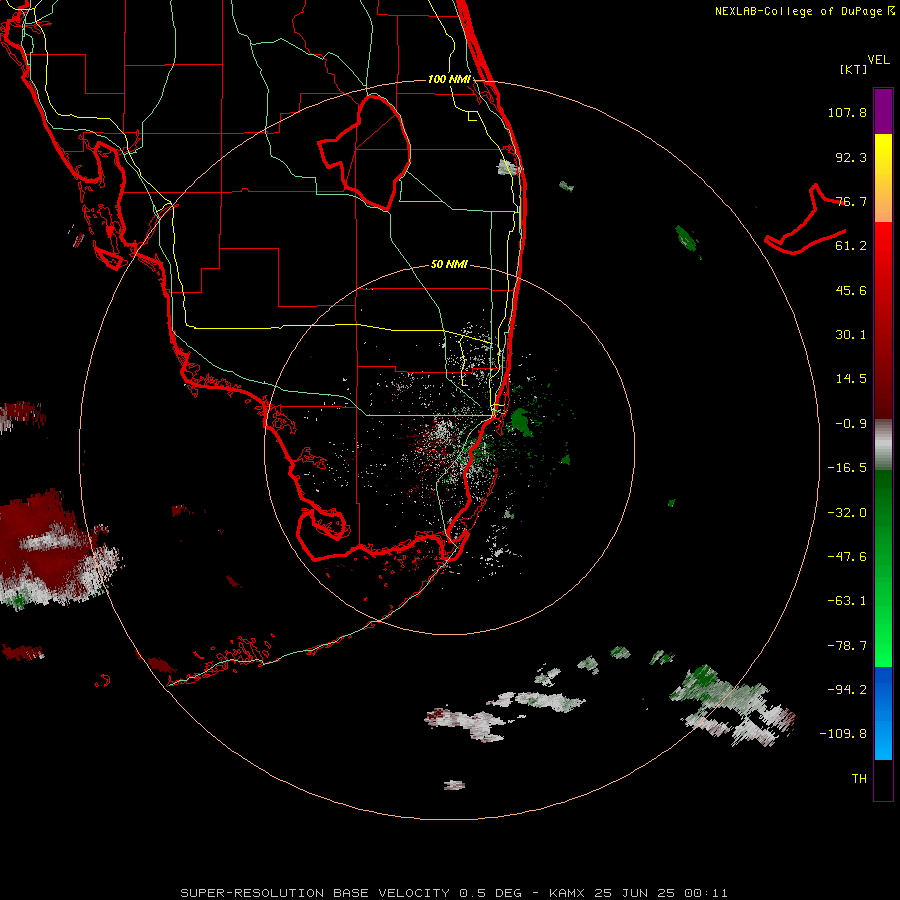Click the 45.6 velocity scale value
Viewport: 900px width, 900px height.
coord(851,290)
